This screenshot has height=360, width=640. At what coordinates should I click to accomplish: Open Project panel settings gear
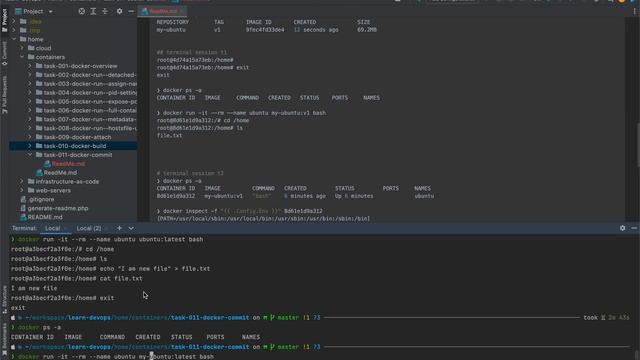pos(119,11)
